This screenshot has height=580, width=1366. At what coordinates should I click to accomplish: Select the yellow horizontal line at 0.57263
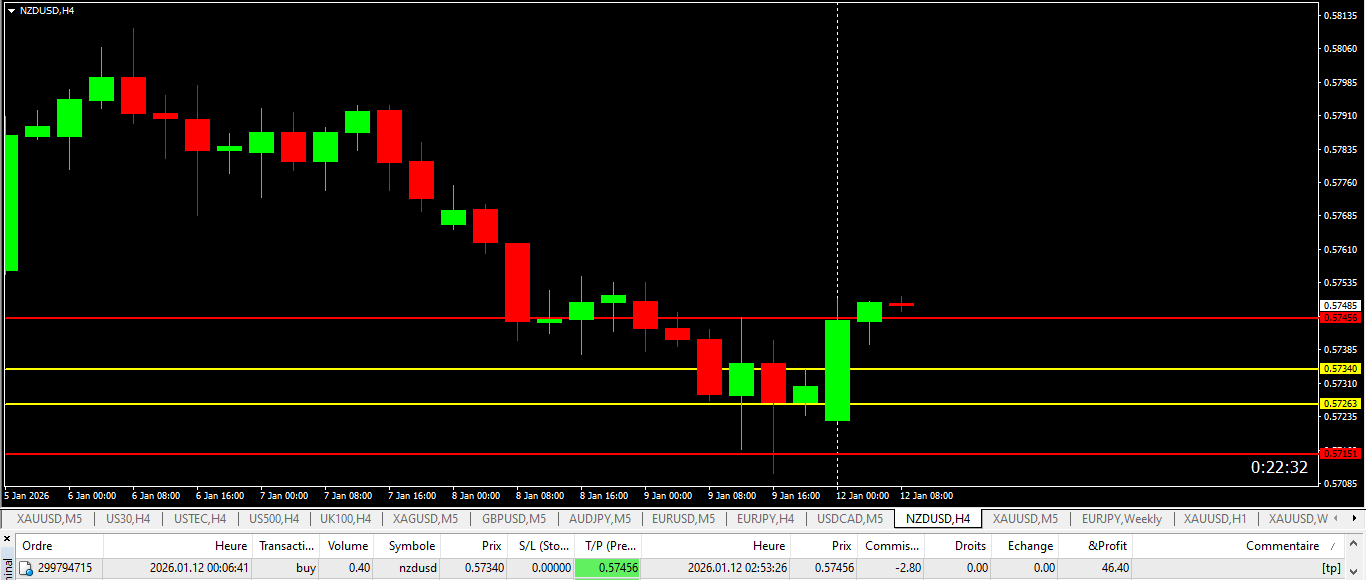(660, 404)
